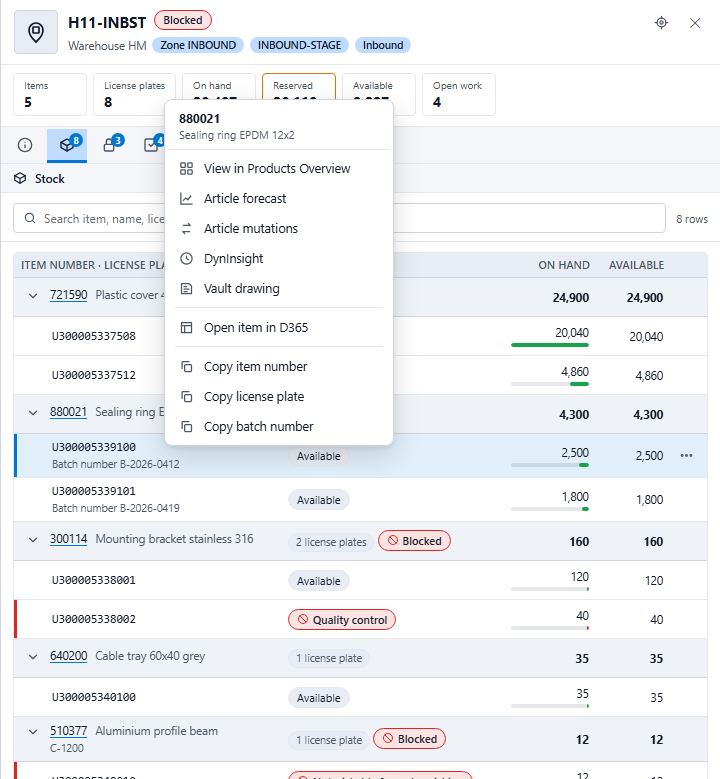Click the 2 license plates chip
This screenshot has height=779, width=720.
[x=331, y=542]
